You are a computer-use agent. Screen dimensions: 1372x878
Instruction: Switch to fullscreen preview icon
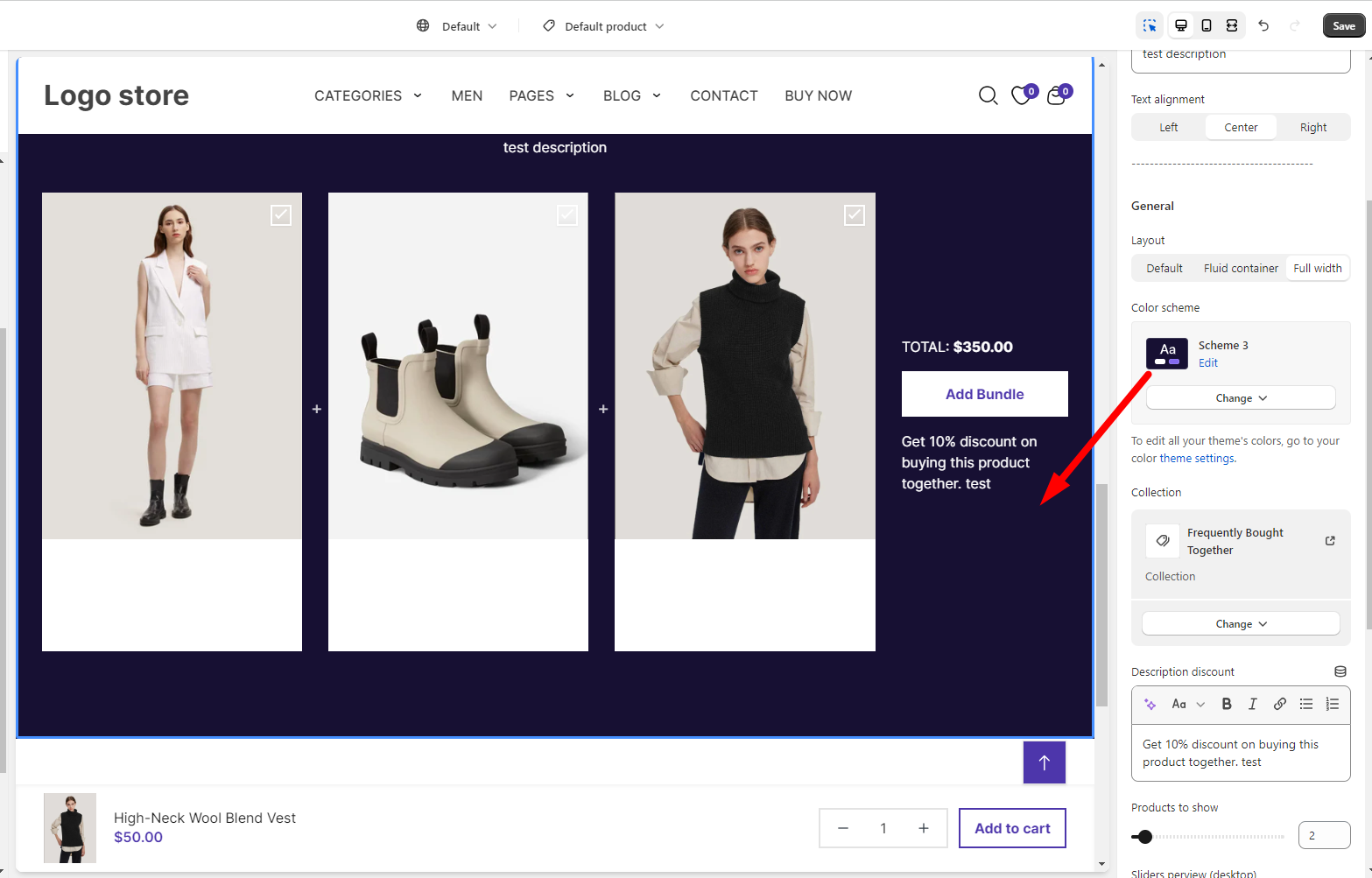pos(1232,25)
